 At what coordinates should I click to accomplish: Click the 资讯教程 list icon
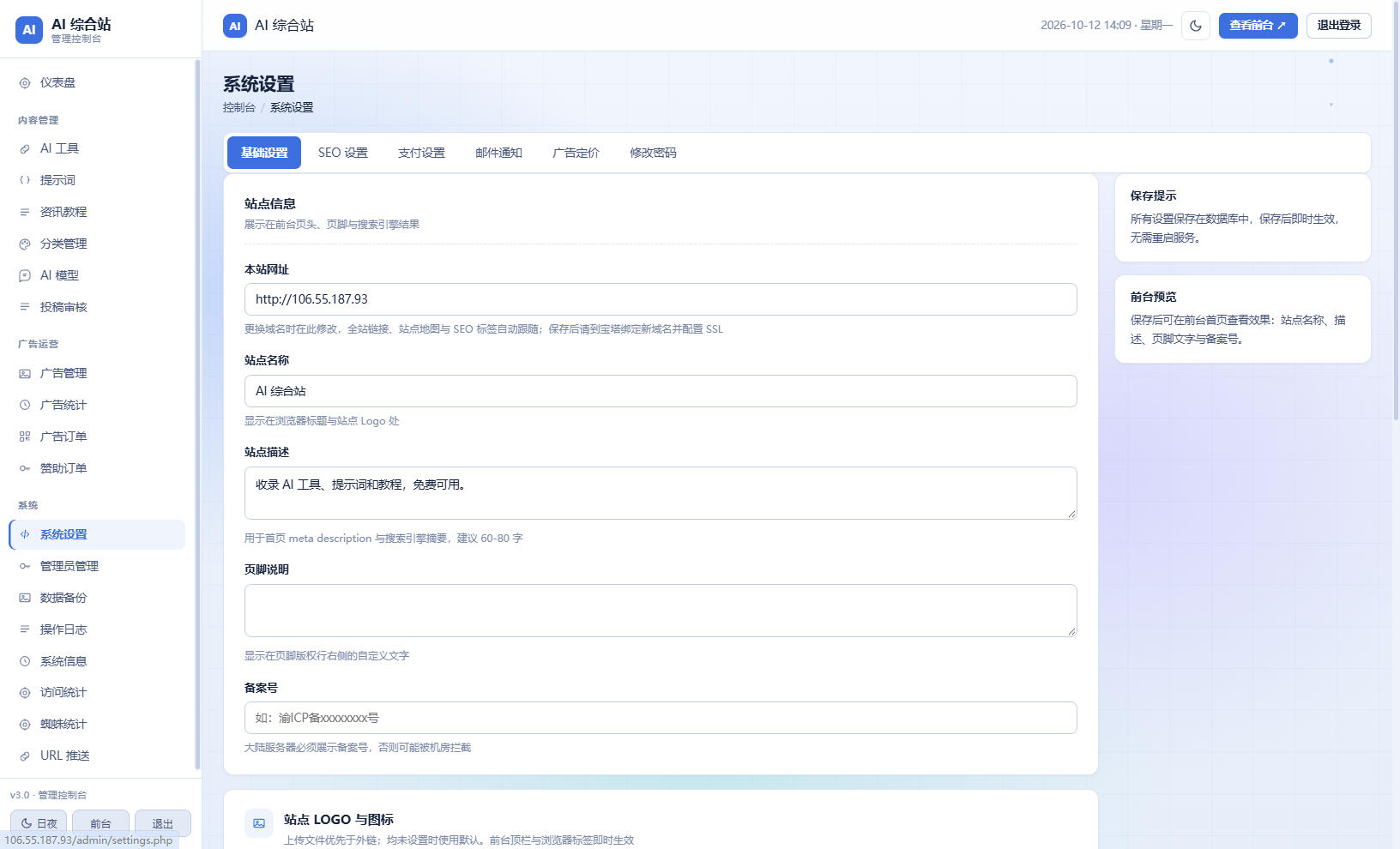25,213
